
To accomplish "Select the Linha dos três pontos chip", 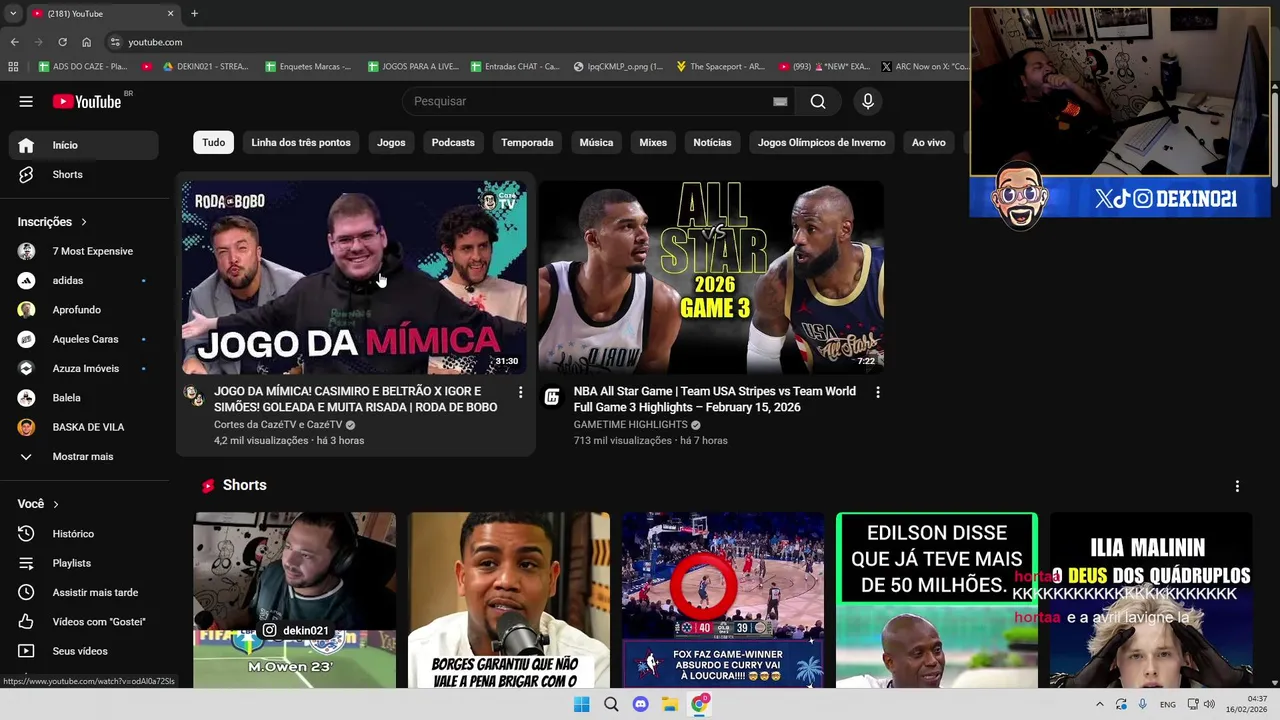I will [301, 142].
